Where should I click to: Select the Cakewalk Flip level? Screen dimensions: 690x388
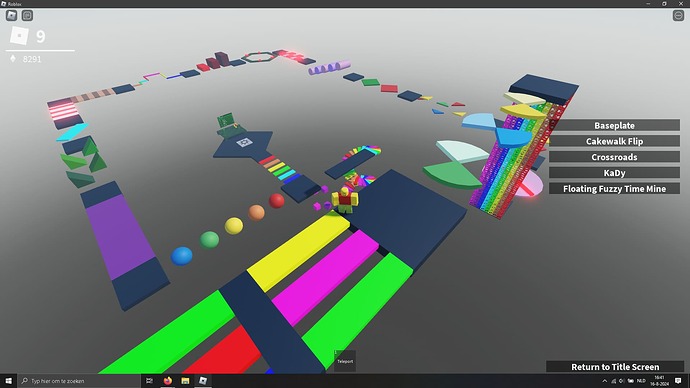click(x=614, y=141)
